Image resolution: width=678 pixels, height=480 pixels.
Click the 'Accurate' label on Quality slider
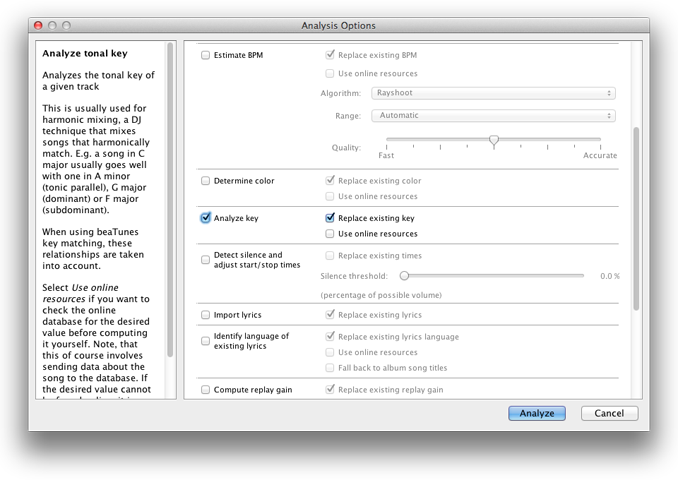(600, 155)
